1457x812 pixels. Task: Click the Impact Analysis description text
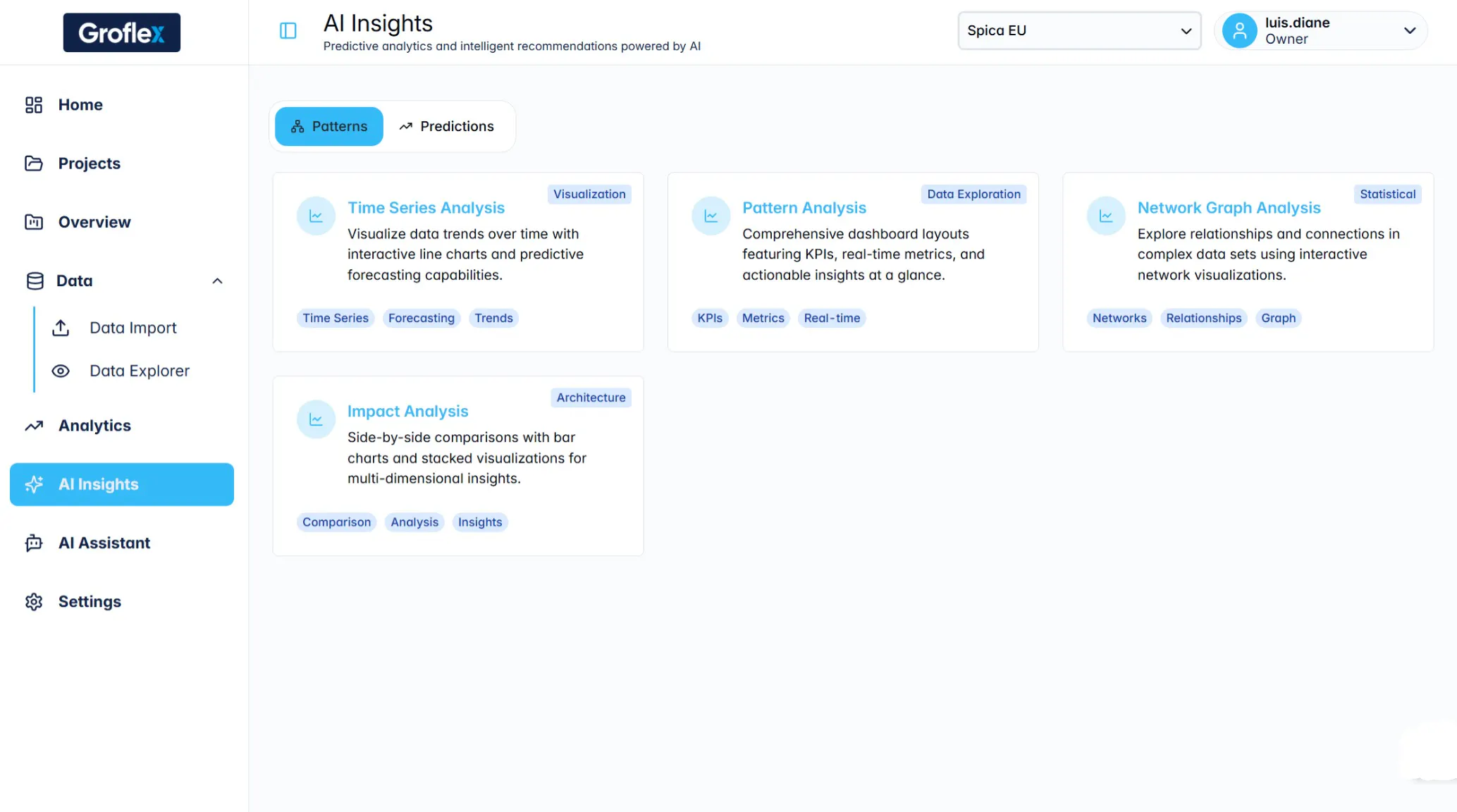(x=467, y=458)
